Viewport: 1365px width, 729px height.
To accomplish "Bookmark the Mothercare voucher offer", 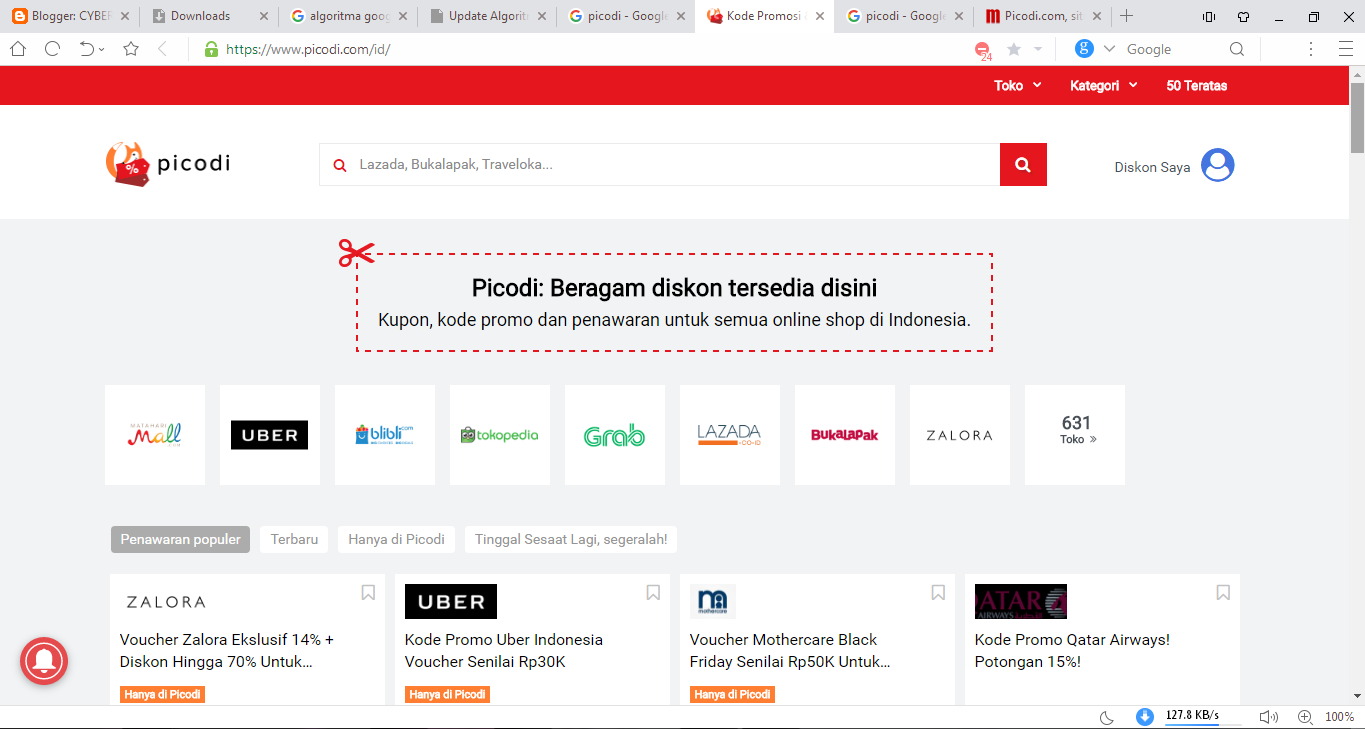I will pyautogui.click(x=938, y=593).
